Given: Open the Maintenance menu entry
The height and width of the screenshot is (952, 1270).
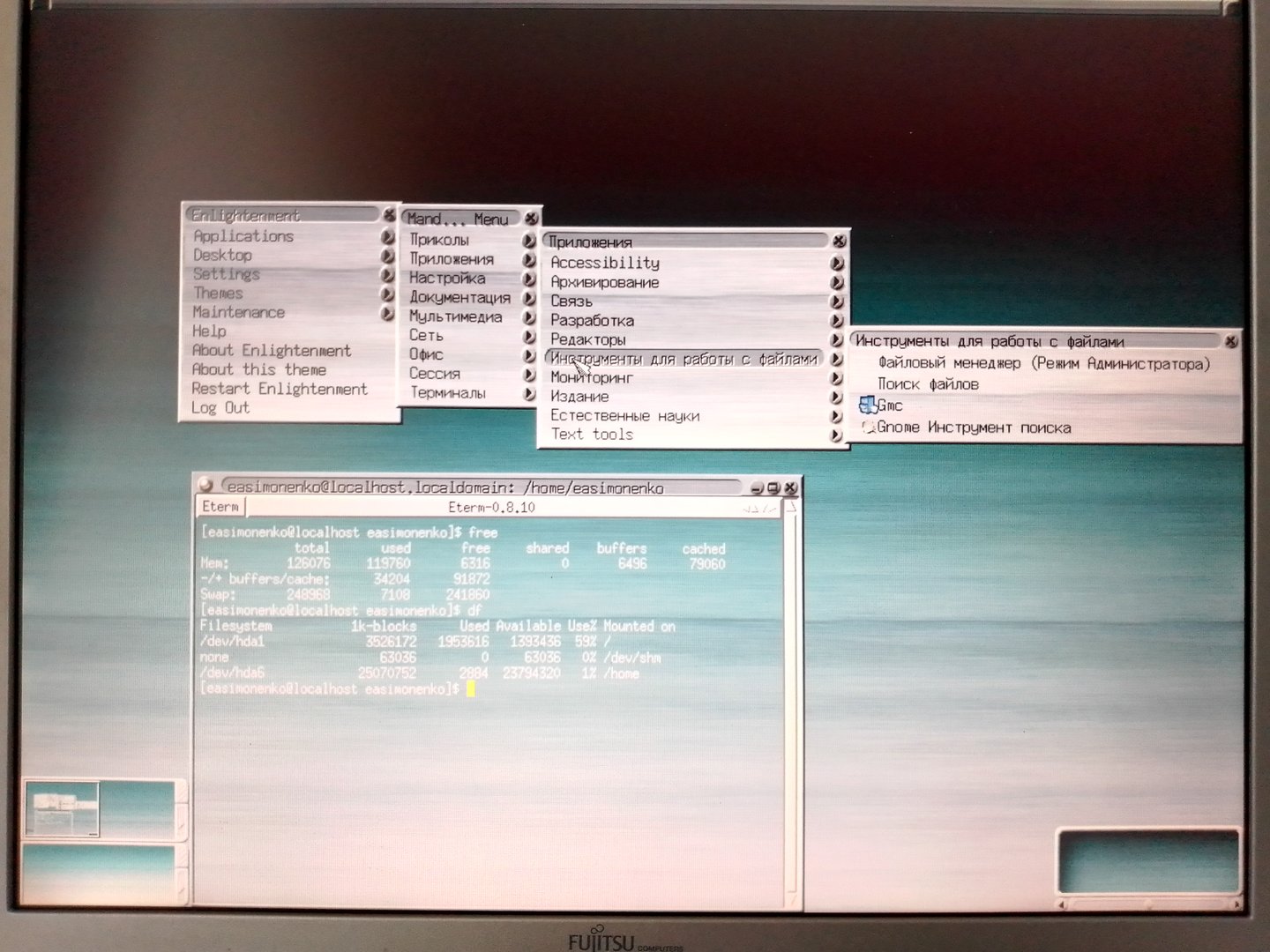Looking at the screenshot, I should click(x=238, y=313).
